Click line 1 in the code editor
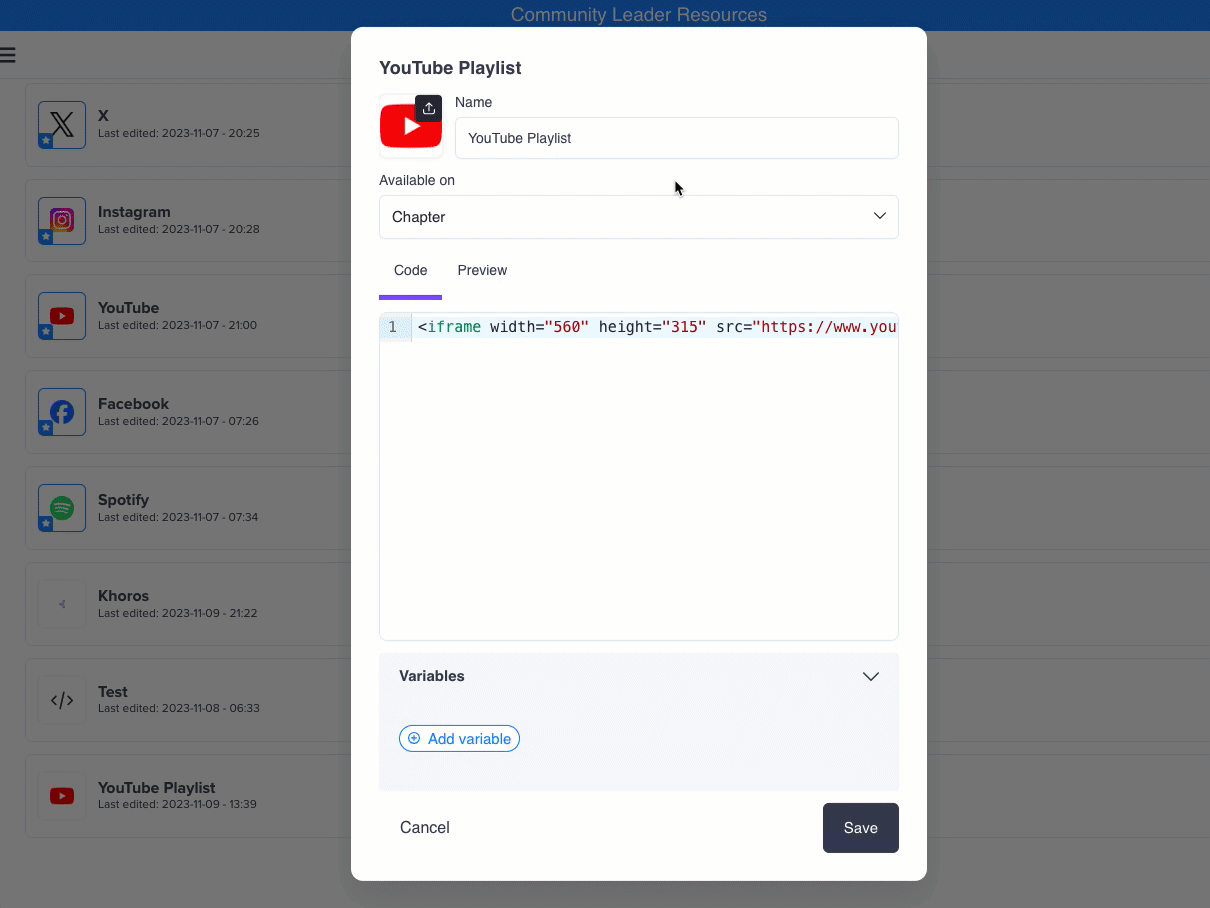Image resolution: width=1210 pixels, height=908 pixels. (655, 327)
